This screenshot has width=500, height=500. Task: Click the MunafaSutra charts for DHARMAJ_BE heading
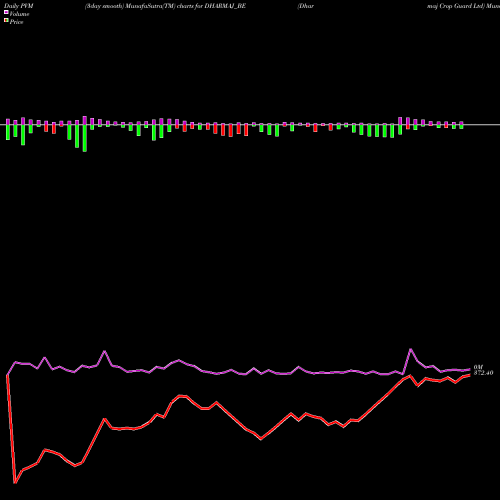[165, 6]
